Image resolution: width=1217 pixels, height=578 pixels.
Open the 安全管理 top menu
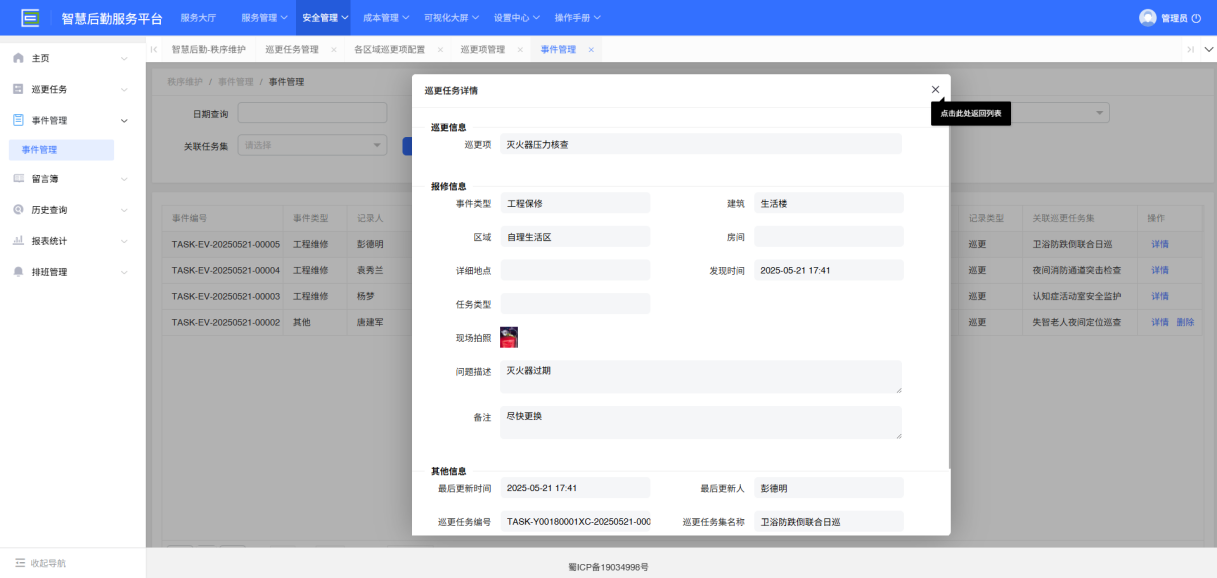click(326, 18)
